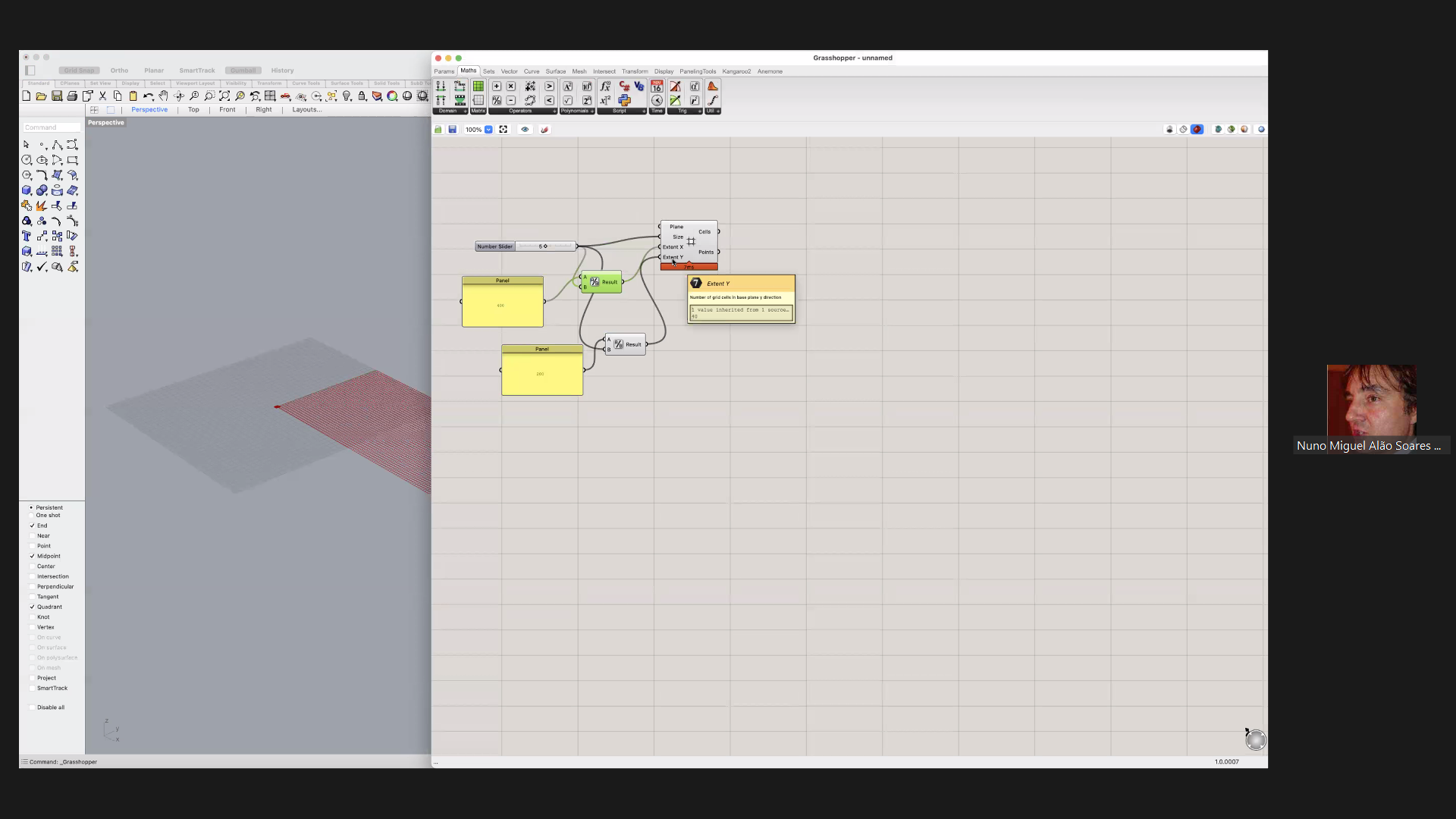
Task: Toggle the Quadrant object snap checkbox
Action: [32, 607]
